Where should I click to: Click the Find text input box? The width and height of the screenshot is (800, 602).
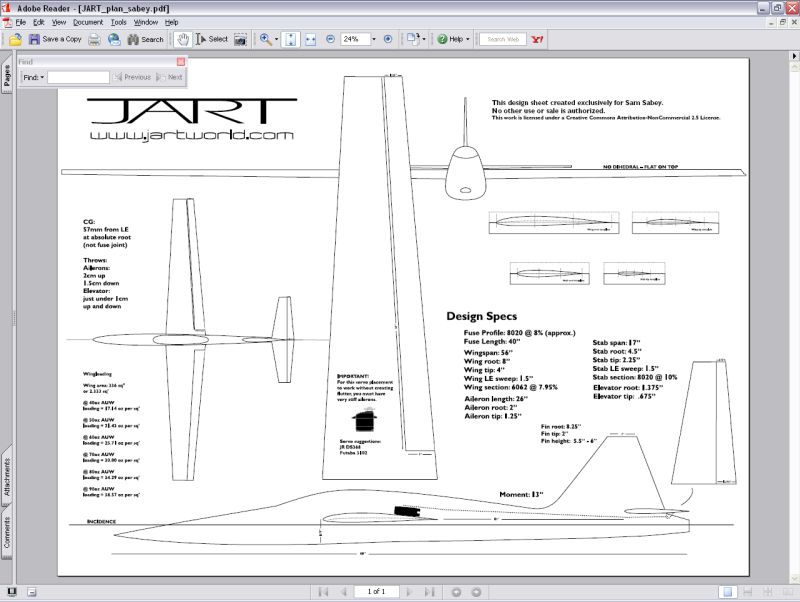pyautogui.click(x=78, y=77)
